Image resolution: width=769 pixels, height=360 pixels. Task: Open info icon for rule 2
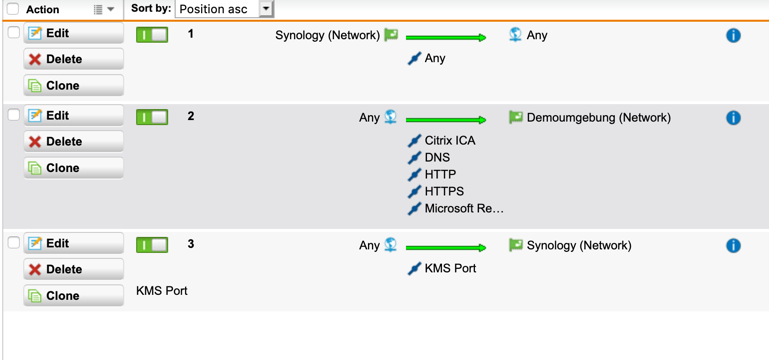coord(733,118)
